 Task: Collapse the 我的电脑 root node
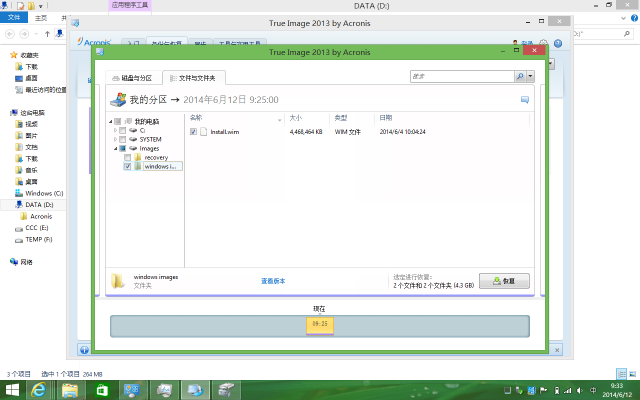point(111,122)
